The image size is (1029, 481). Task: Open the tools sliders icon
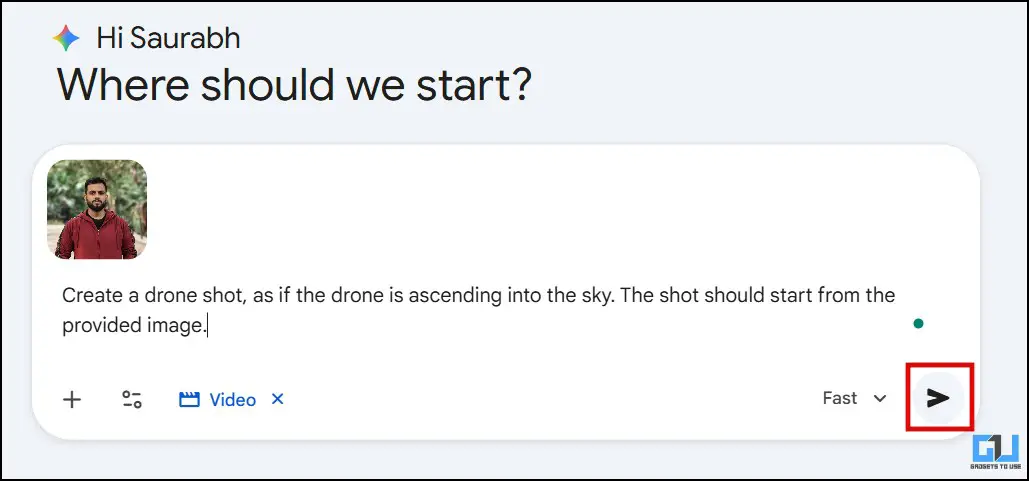tap(132, 400)
